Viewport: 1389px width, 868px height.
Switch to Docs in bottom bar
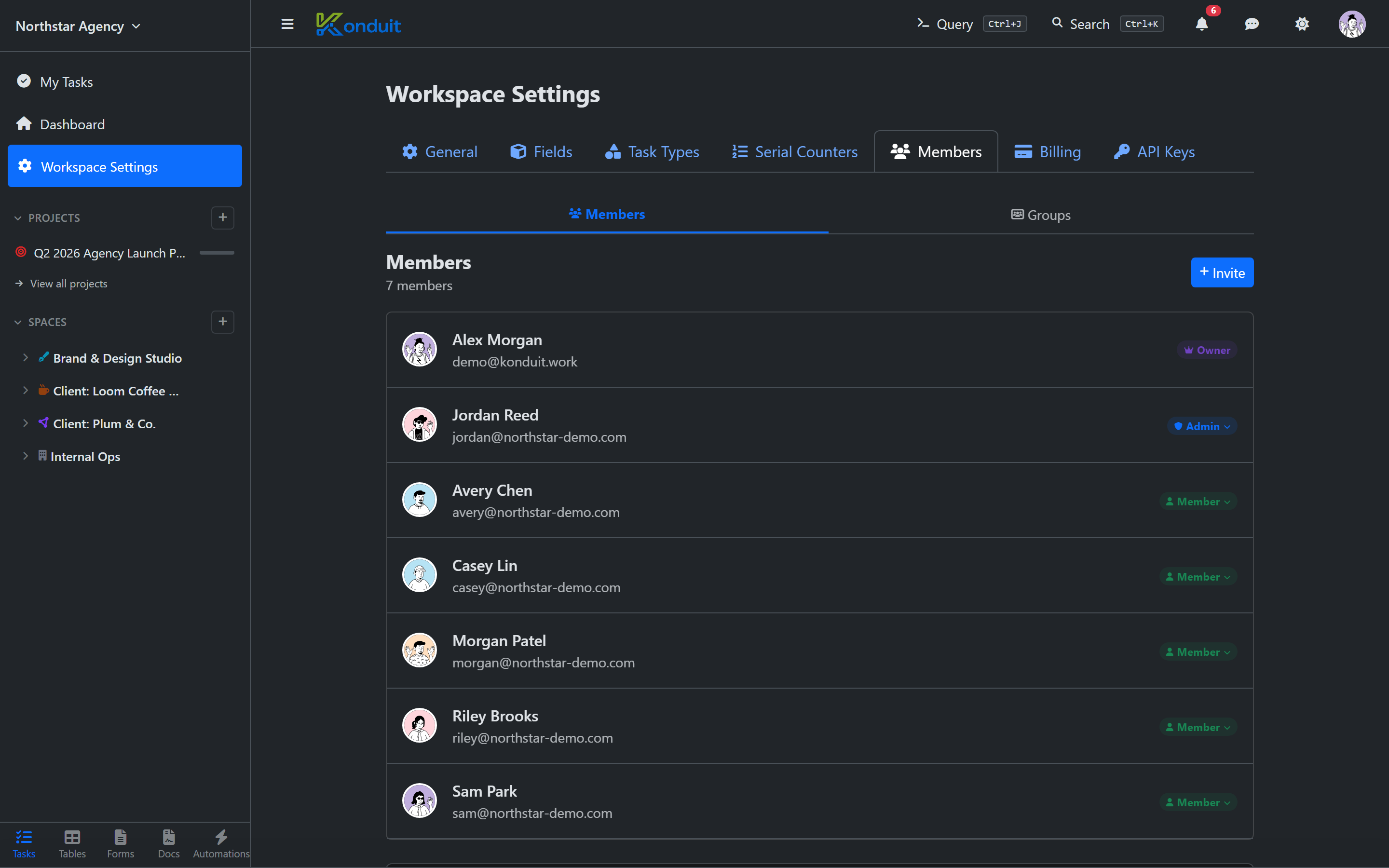pos(169,844)
